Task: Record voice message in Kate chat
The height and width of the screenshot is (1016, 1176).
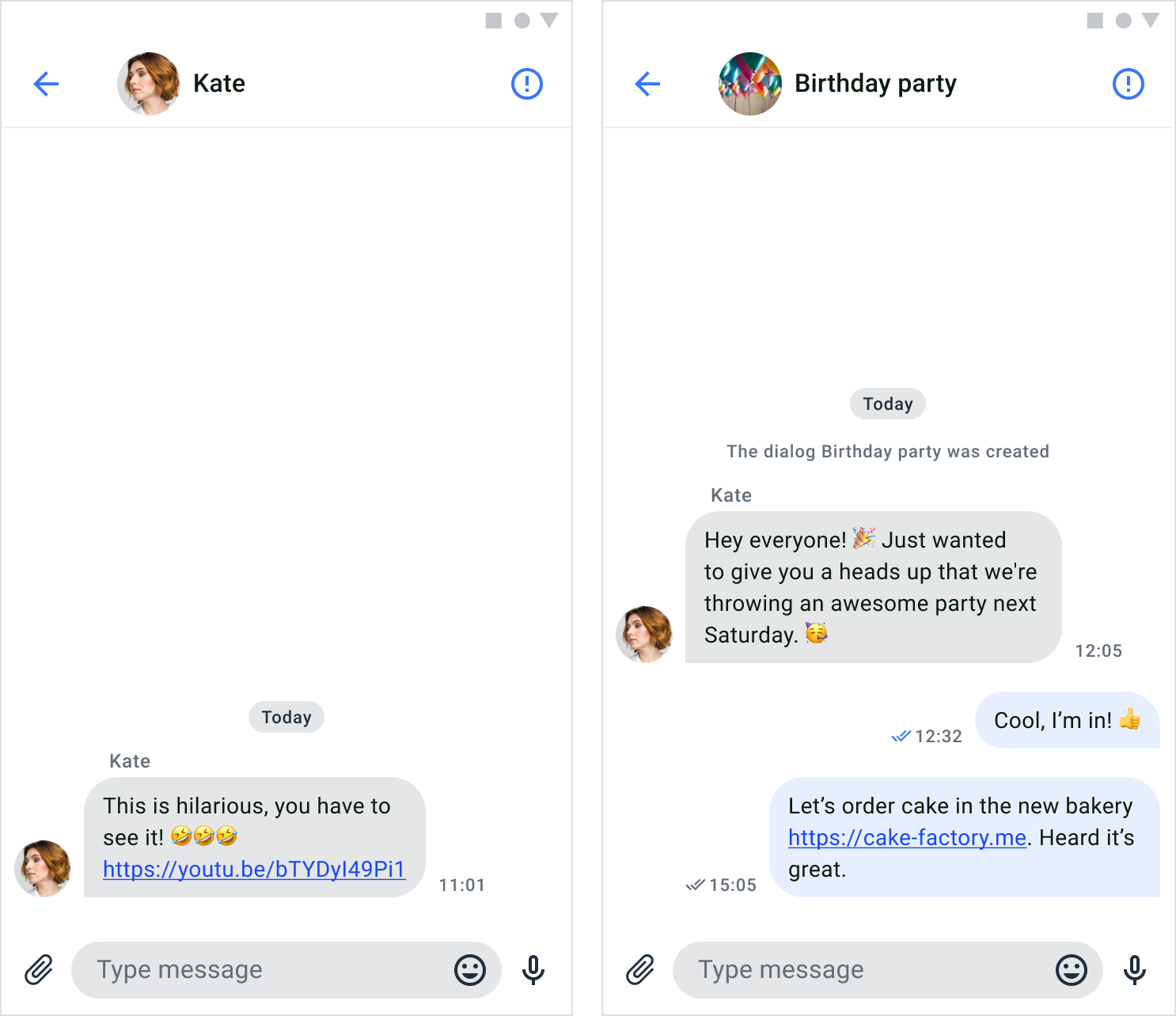Action: 533,969
